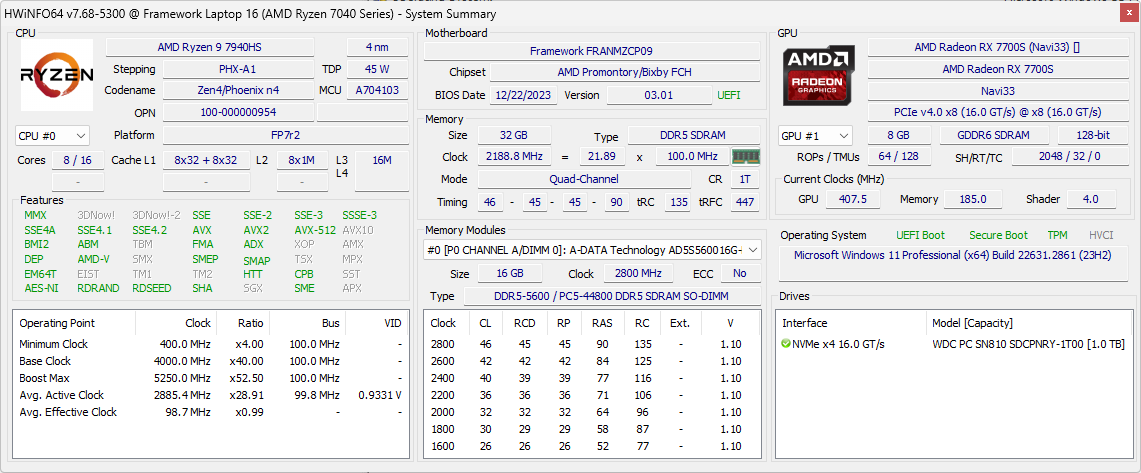Image resolution: width=1141 pixels, height=473 pixels.
Task: Click the green memory module icon
Action: tap(746, 157)
